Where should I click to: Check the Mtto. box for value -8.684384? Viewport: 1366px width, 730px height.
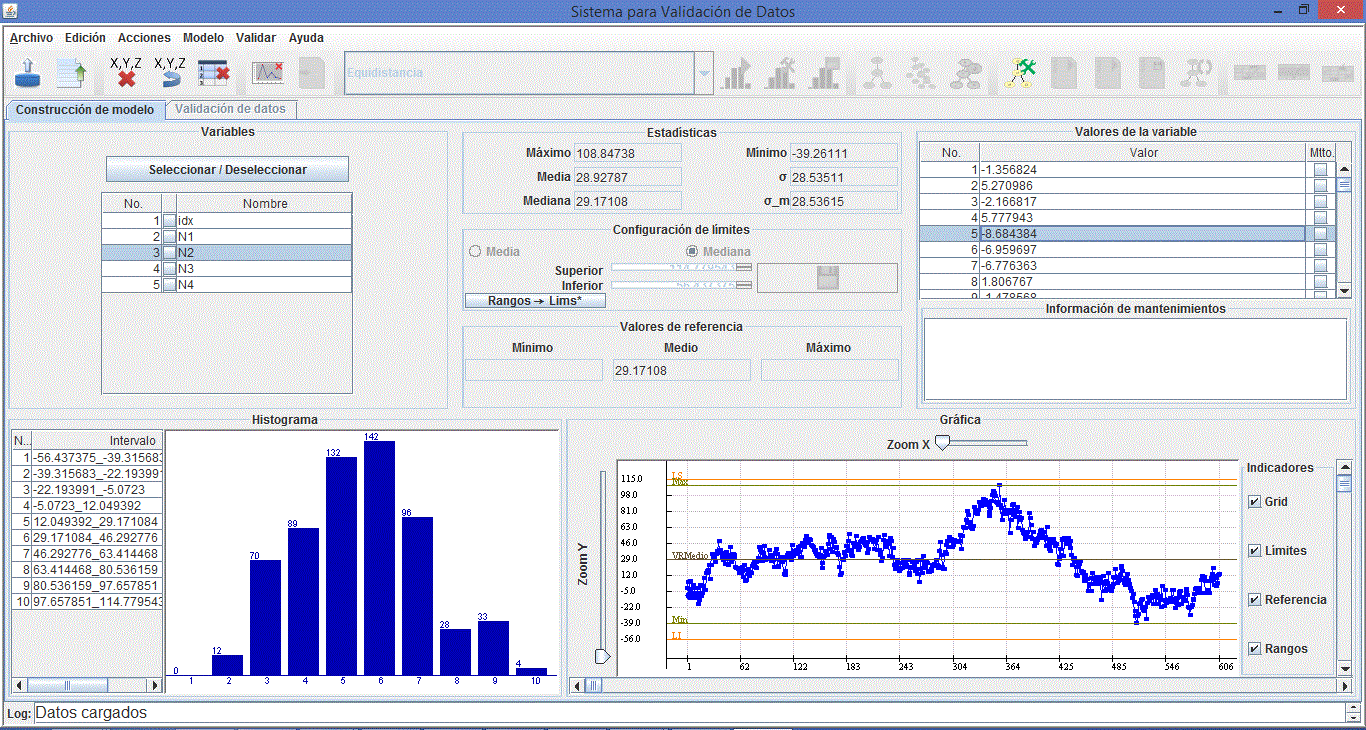pos(1321,233)
